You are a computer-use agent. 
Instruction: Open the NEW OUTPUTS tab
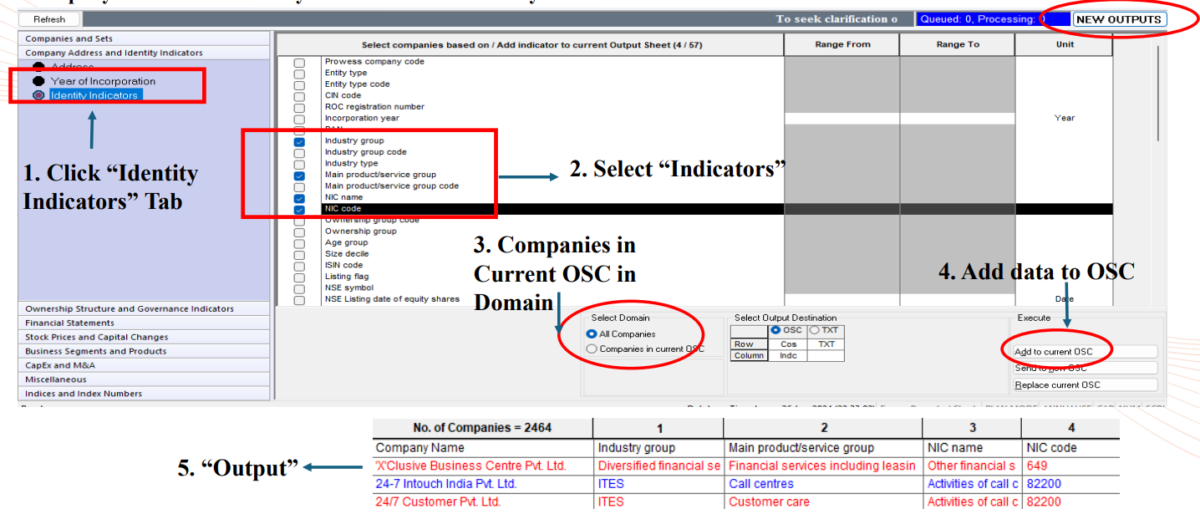pyautogui.click(x=1119, y=19)
